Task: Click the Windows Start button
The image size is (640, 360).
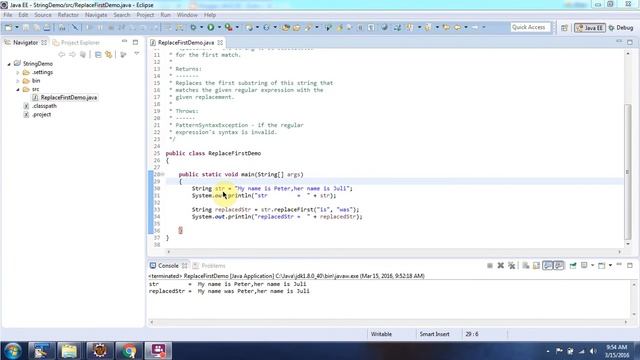Action: point(12,351)
